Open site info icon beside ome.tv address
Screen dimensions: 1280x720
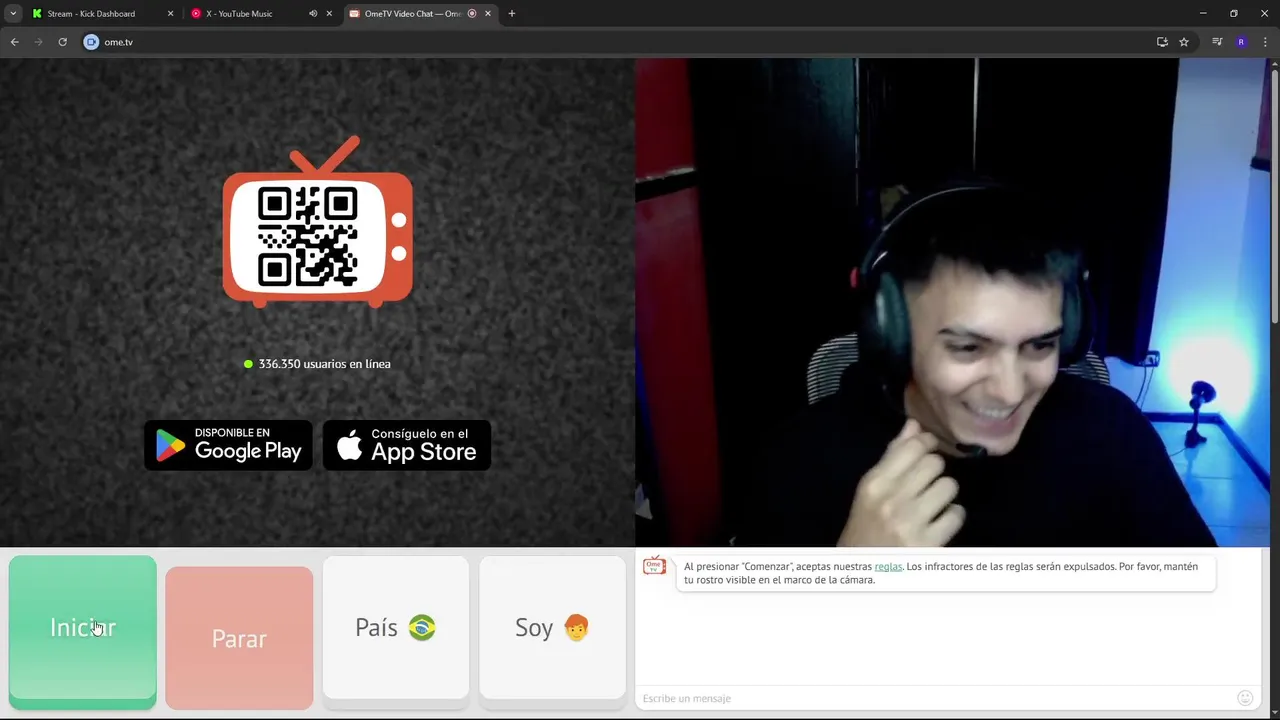click(x=91, y=42)
